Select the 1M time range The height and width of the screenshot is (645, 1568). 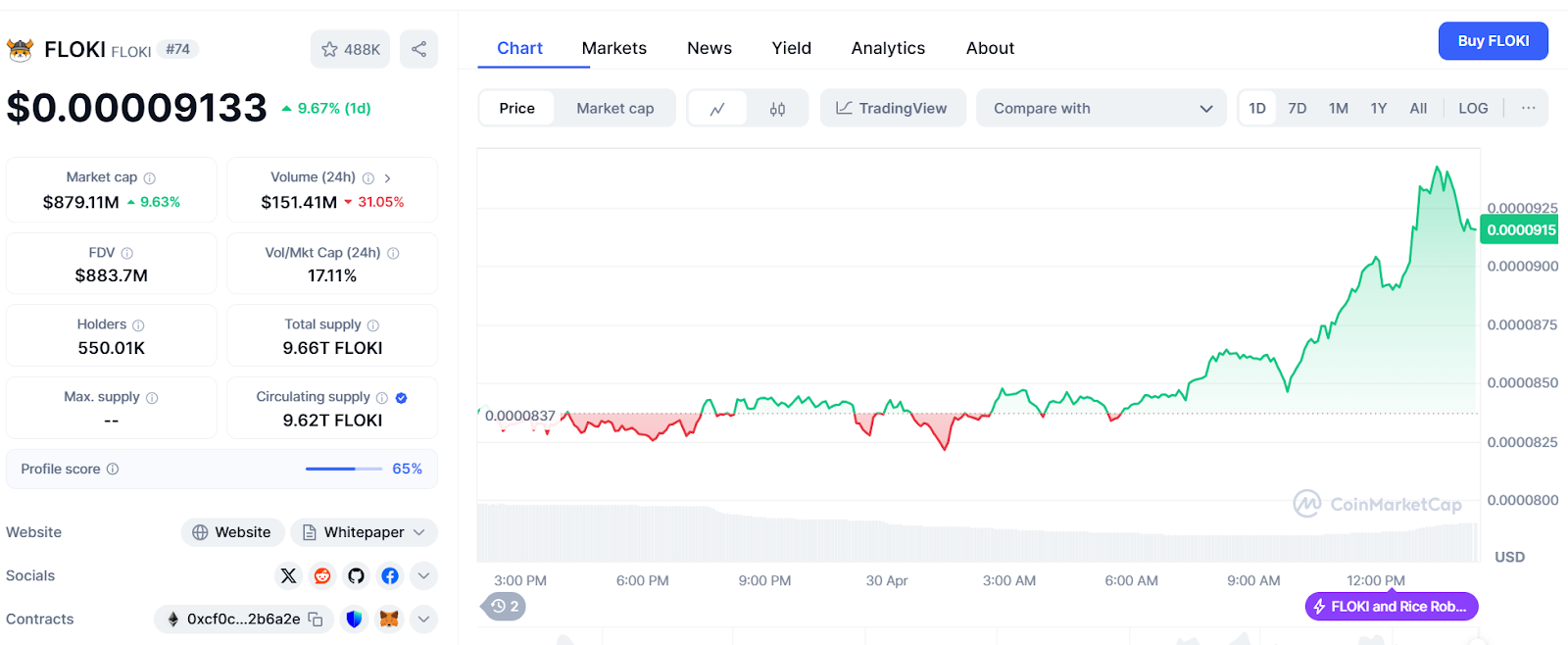coord(1339,109)
